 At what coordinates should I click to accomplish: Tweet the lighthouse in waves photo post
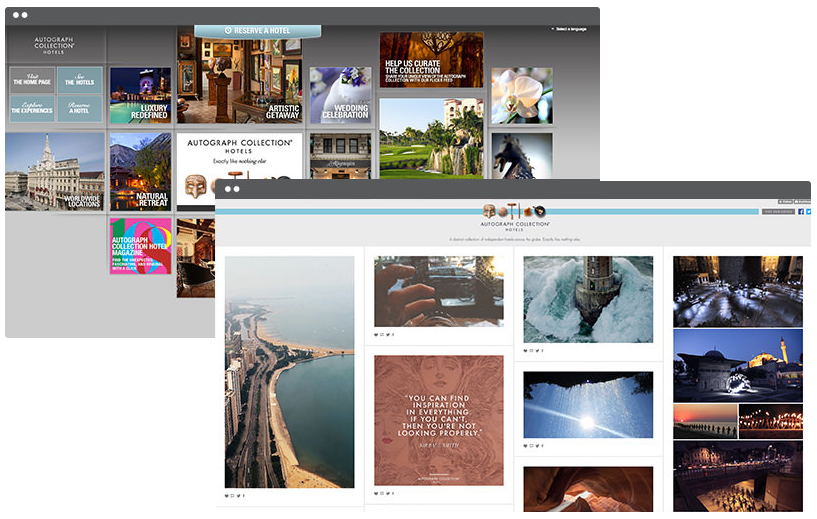537,351
